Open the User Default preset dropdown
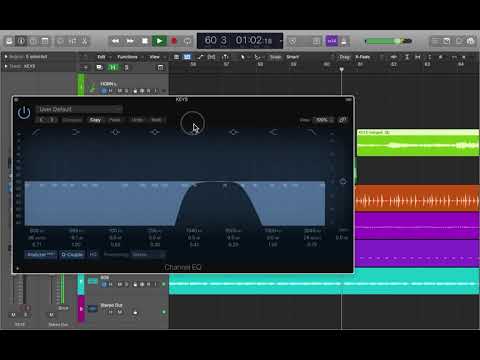 click(79, 109)
